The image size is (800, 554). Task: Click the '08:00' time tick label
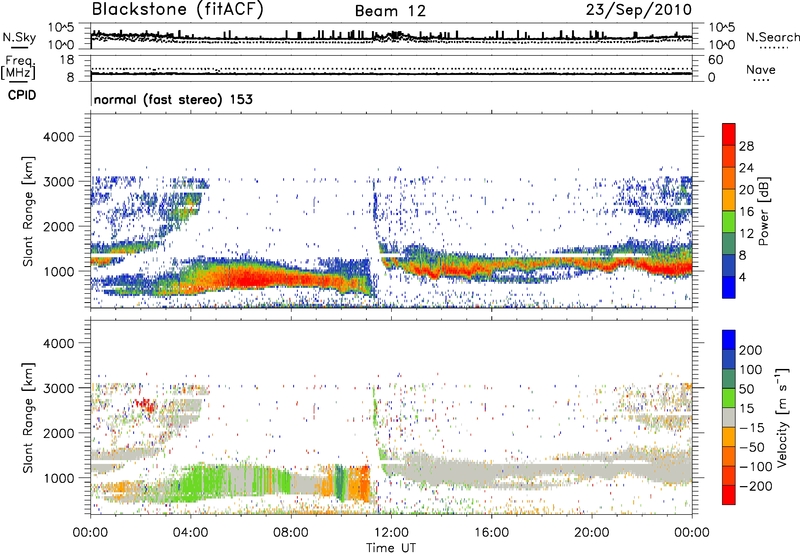pos(291,533)
